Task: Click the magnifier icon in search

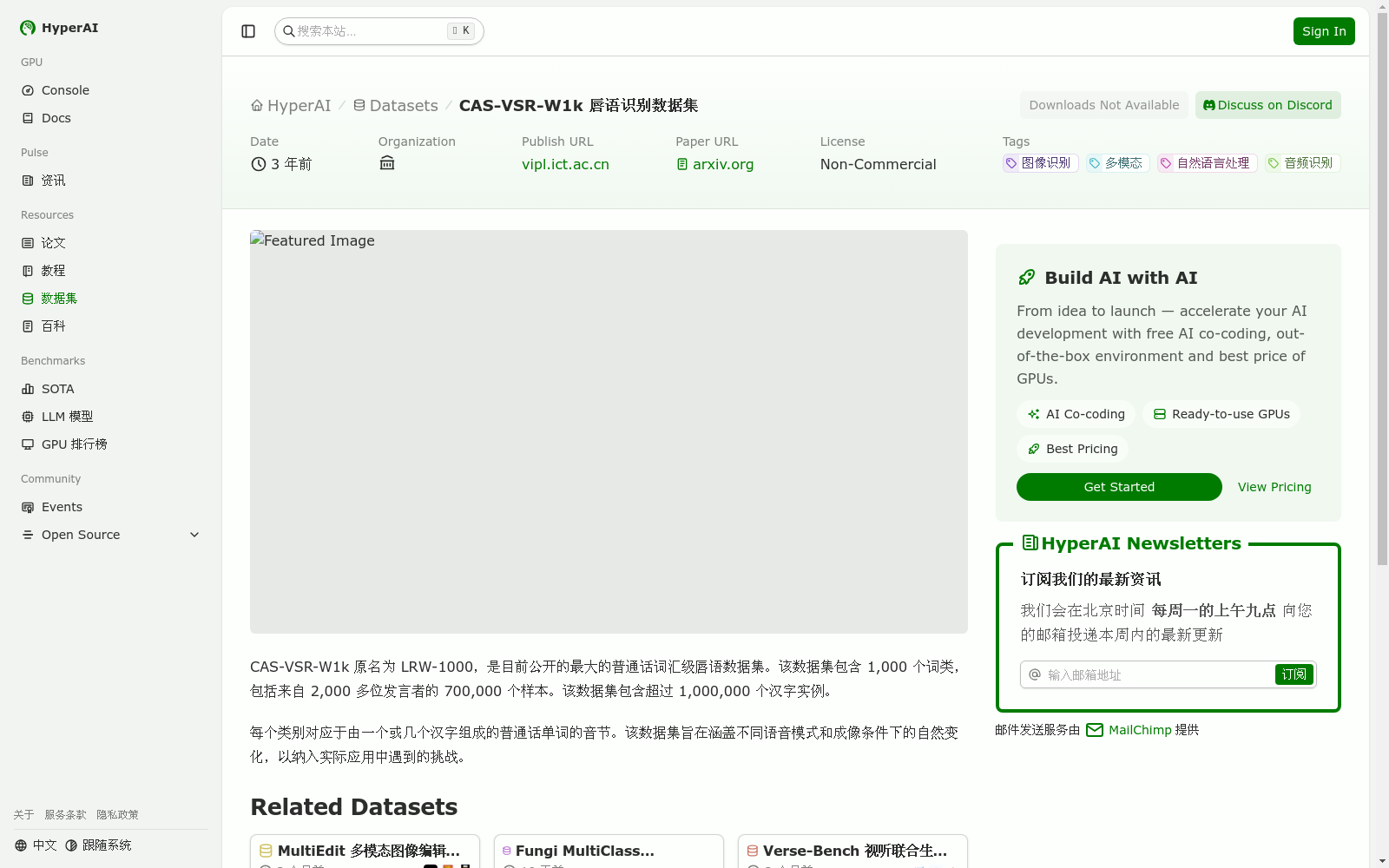Action: [288, 31]
